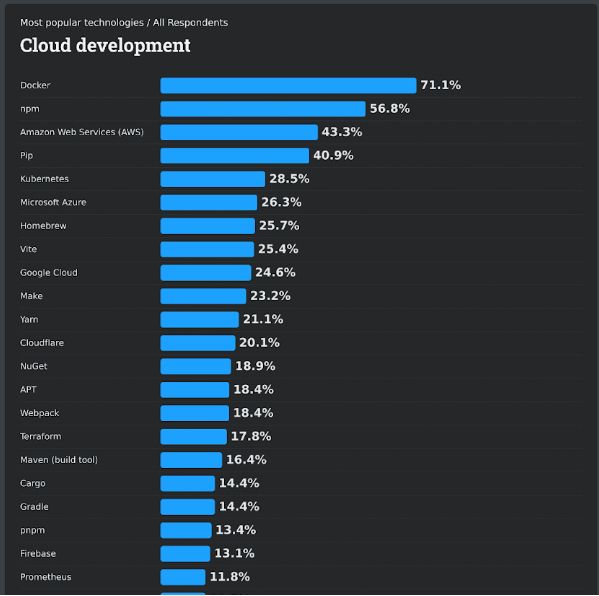The image size is (599, 596).
Task: Click the Docker bar in the chart
Action: 288,86
